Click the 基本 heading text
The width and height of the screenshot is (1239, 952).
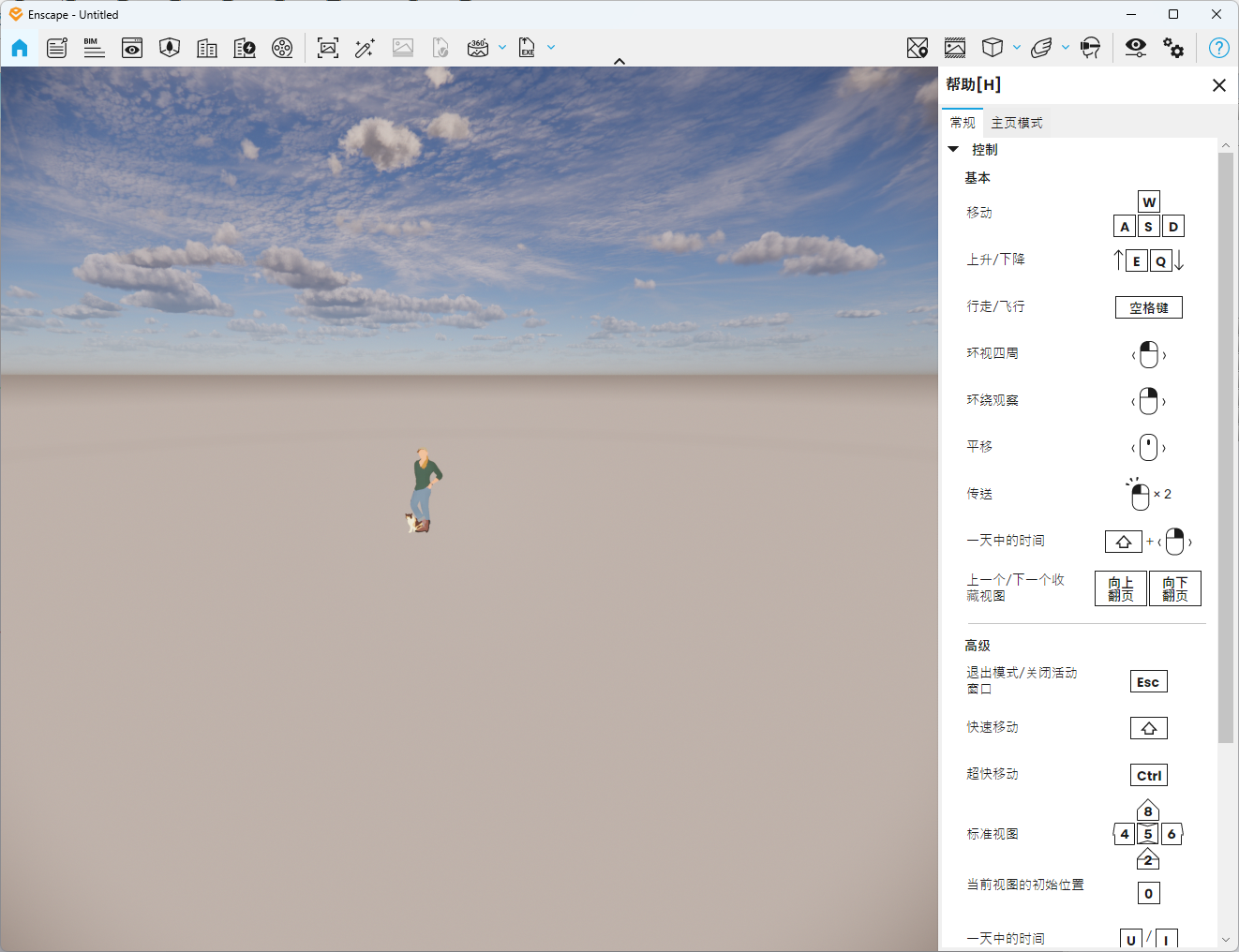pyautogui.click(x=978, y=178)
